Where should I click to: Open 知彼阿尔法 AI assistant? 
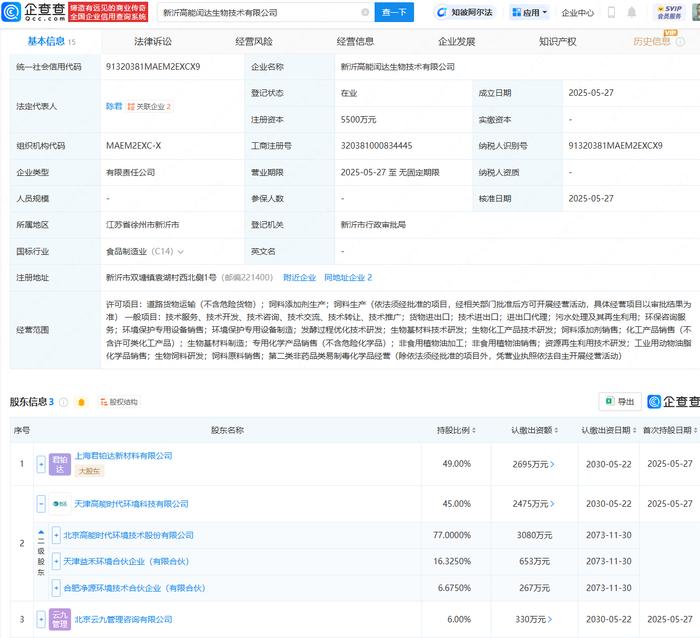(464, 13)
